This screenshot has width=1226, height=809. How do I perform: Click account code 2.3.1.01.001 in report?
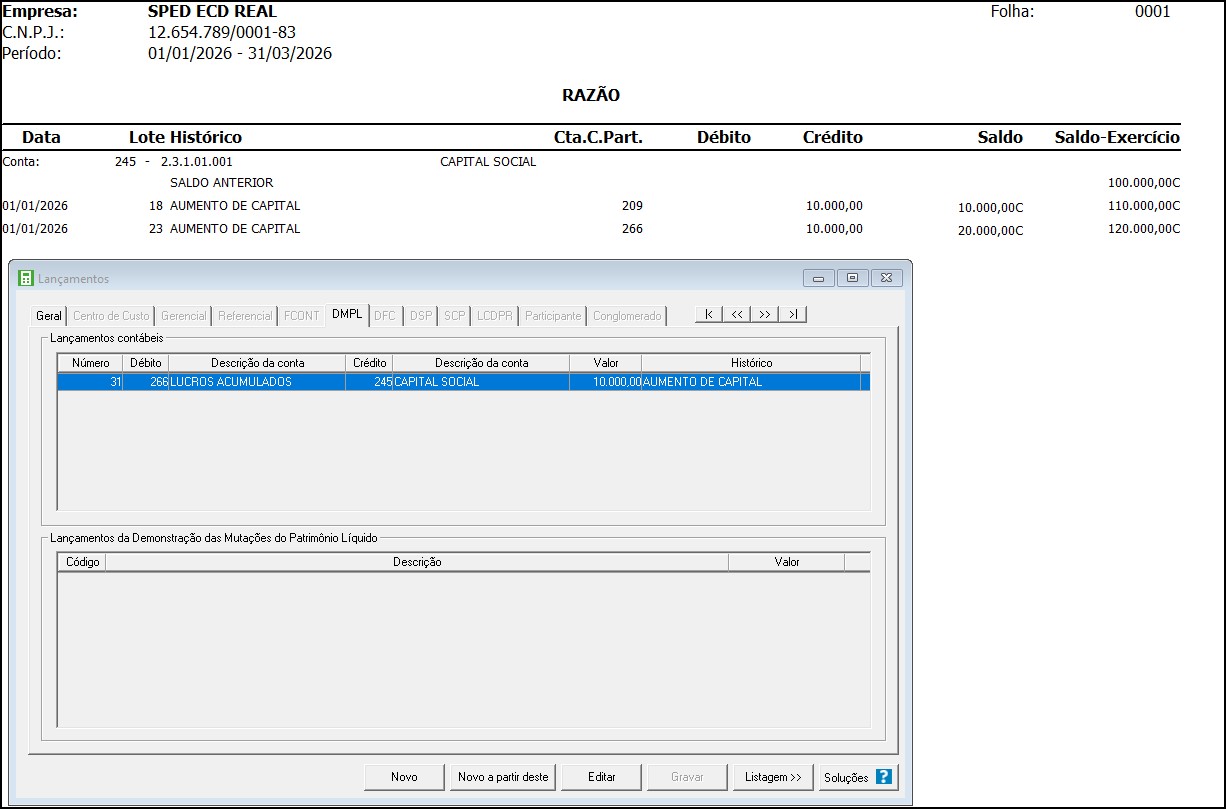pos(196,161)
